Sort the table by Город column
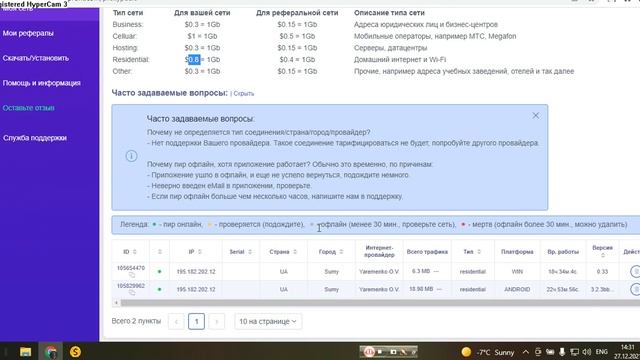Image resolution: width=640 pixels, height=360 pixels. coord(341,252)
